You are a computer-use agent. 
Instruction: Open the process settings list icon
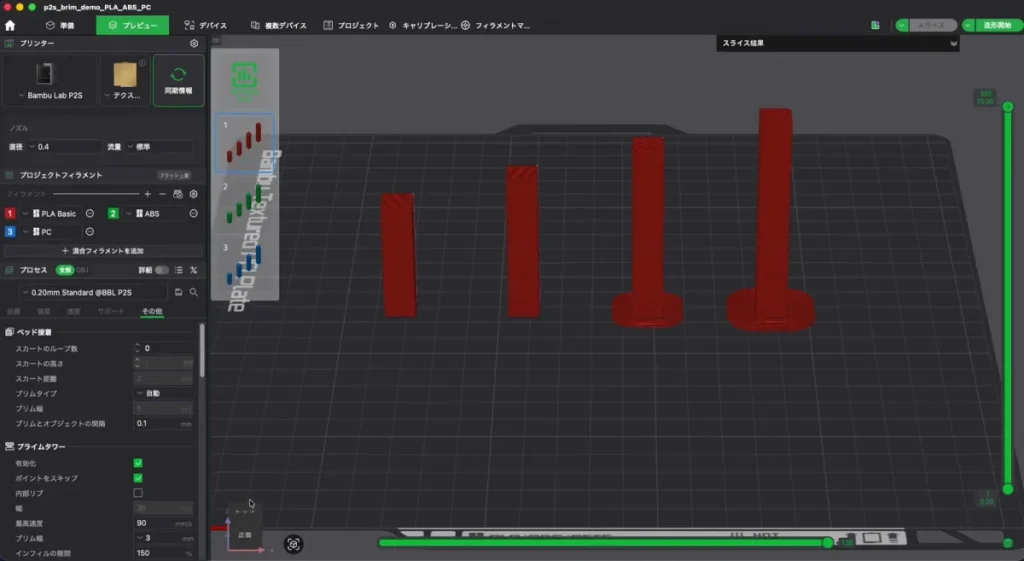click(178, 270)
